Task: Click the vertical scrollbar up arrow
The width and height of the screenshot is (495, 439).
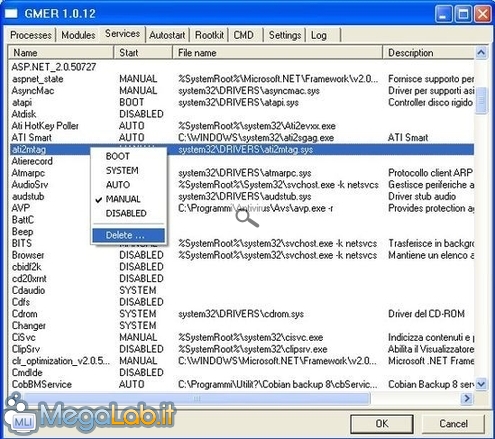Action: (481, 52)
